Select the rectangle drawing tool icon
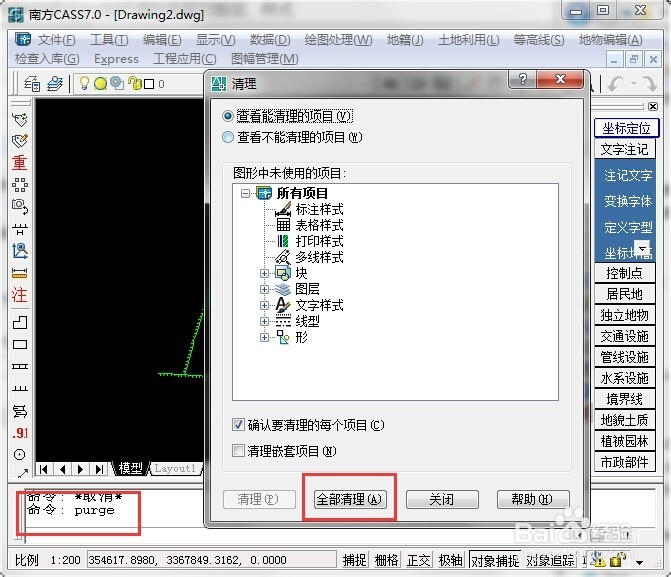Image resolution: width=671 pixels, height=577 pixels. click(20, 345)
